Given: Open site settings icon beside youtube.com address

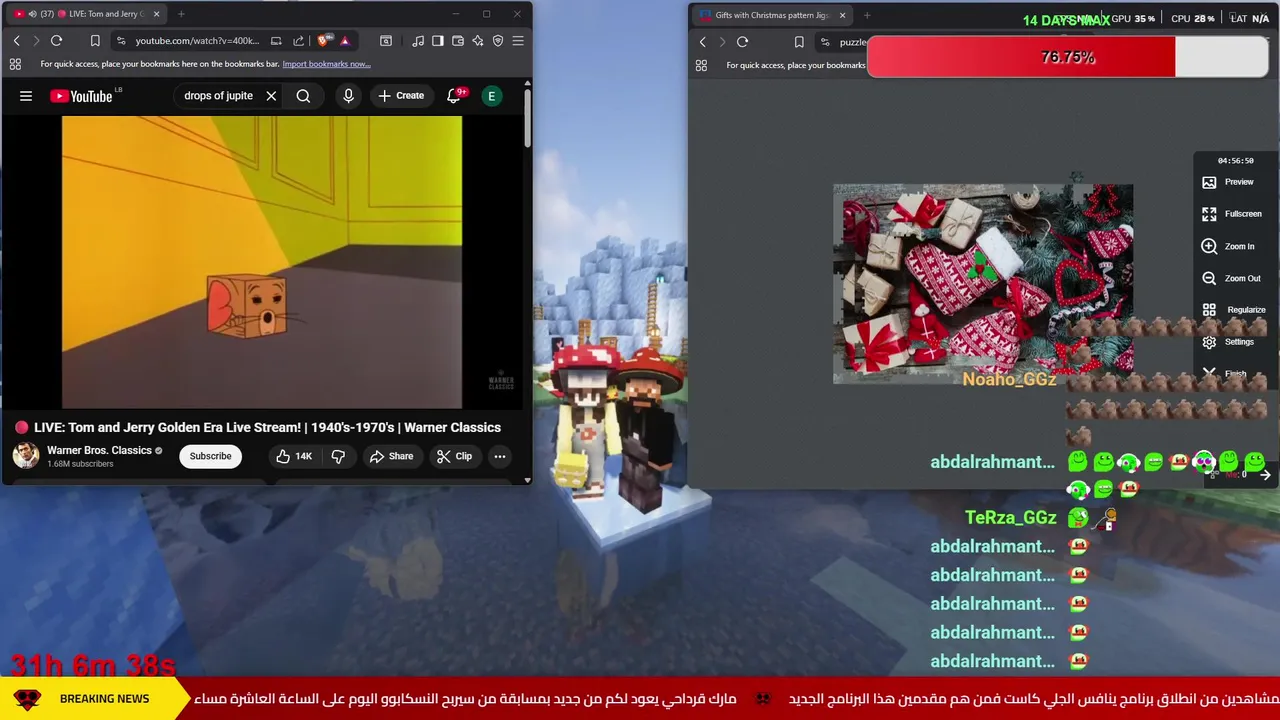Looking at the screenshot, I should tap(121, 41).
